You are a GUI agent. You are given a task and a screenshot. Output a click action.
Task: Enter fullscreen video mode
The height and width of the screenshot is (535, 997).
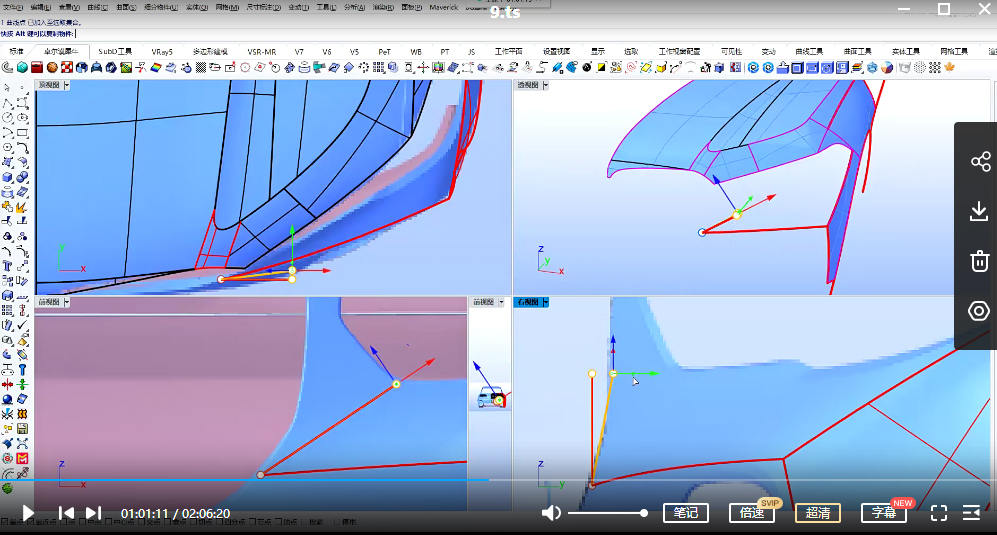pos(938,513)
